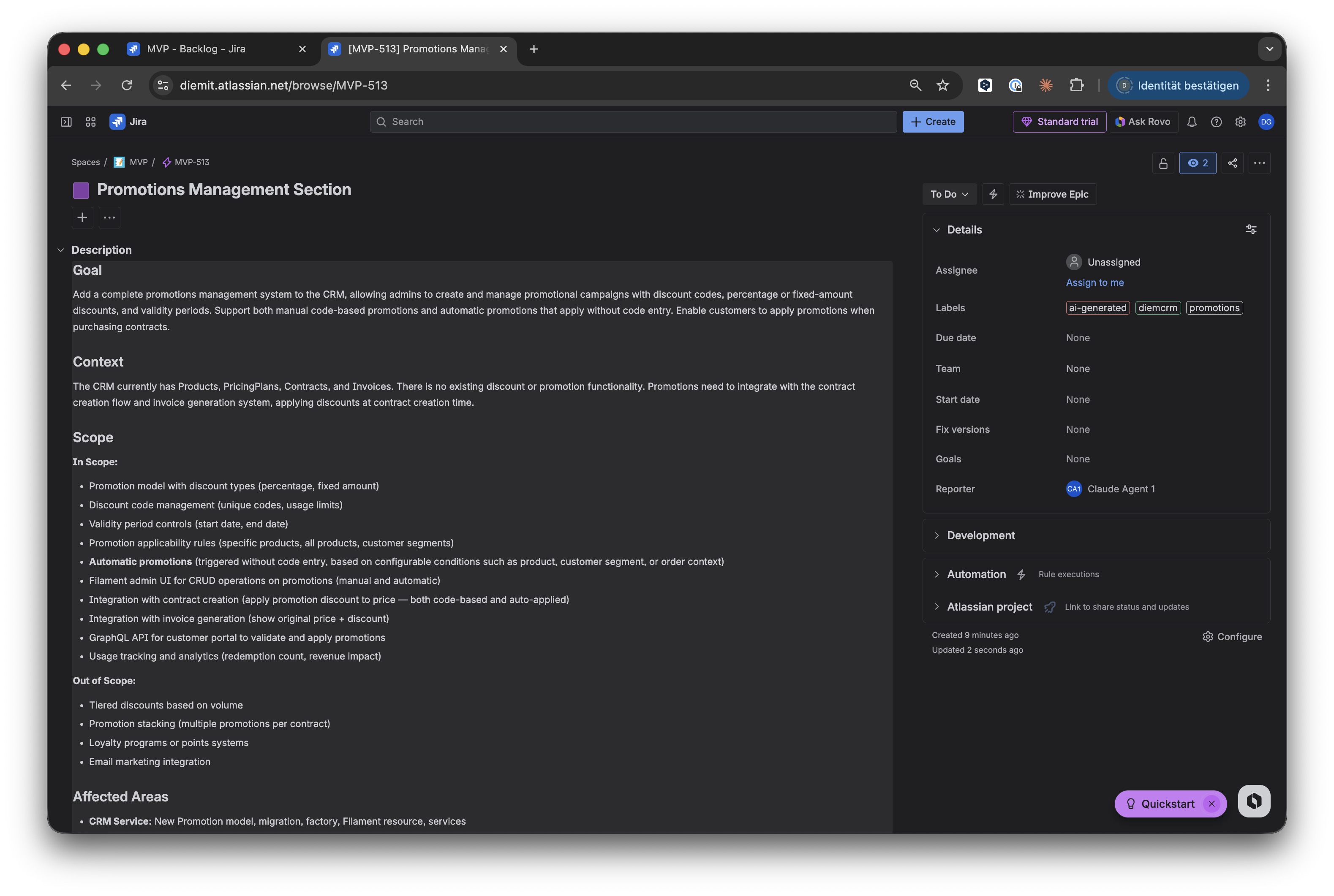
Task: Expand the Development section
Action: (x=937, y=535)
